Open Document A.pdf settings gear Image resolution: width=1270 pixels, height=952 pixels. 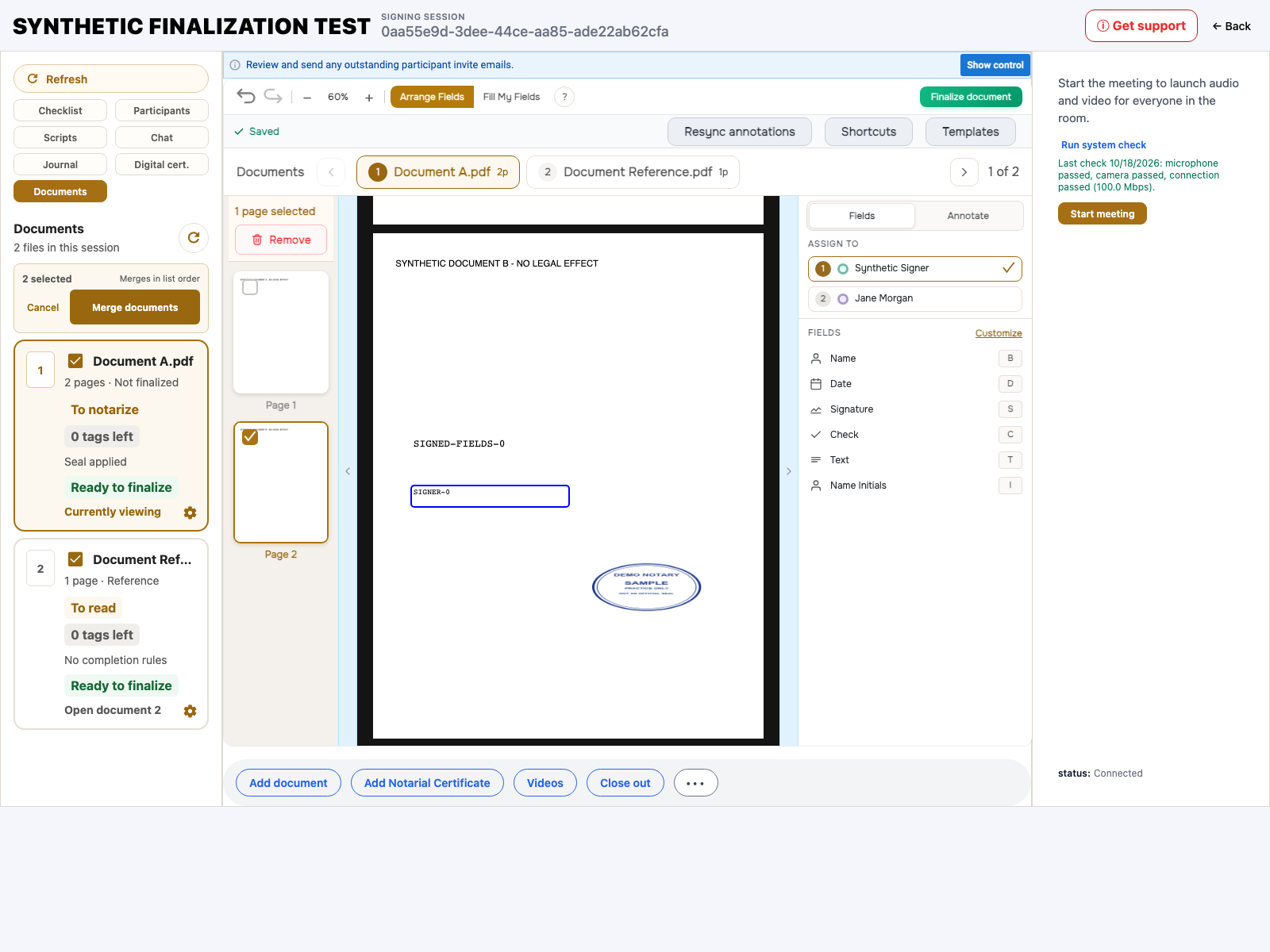click(x=190, y=512)
